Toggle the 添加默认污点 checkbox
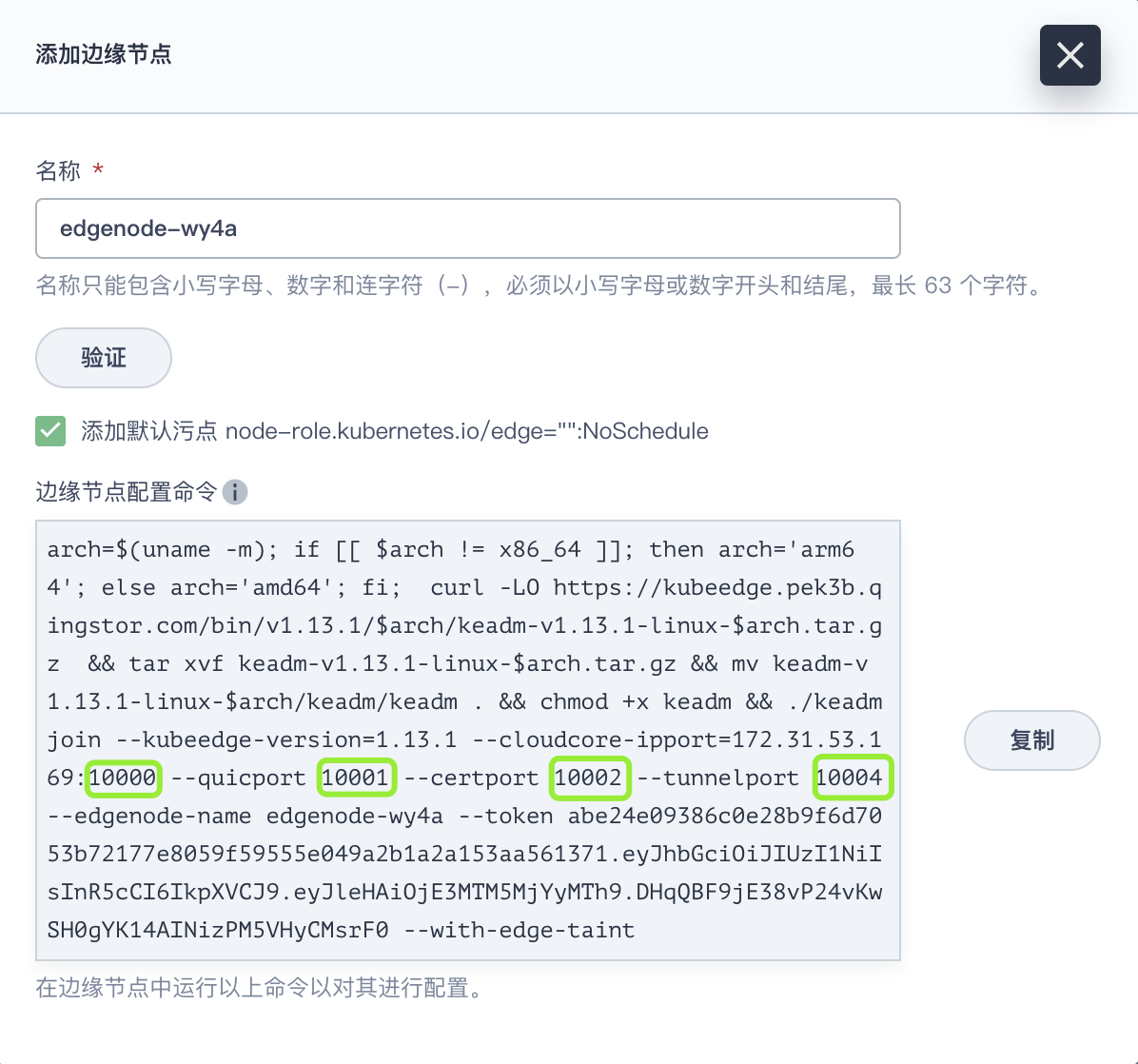1138x1064 pixels. 50,431
